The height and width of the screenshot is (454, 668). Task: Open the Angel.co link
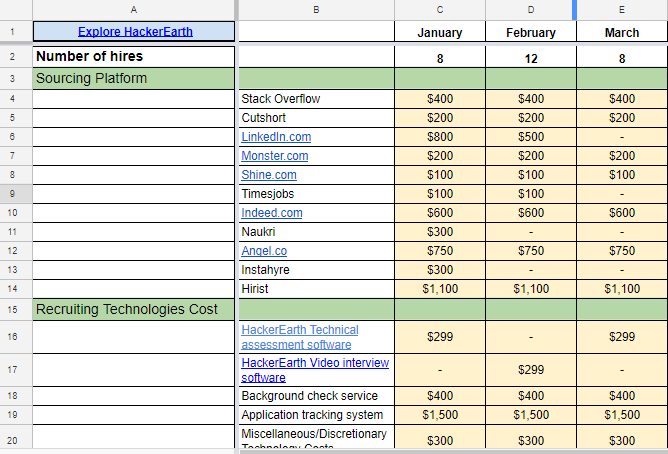coord(264,251)
